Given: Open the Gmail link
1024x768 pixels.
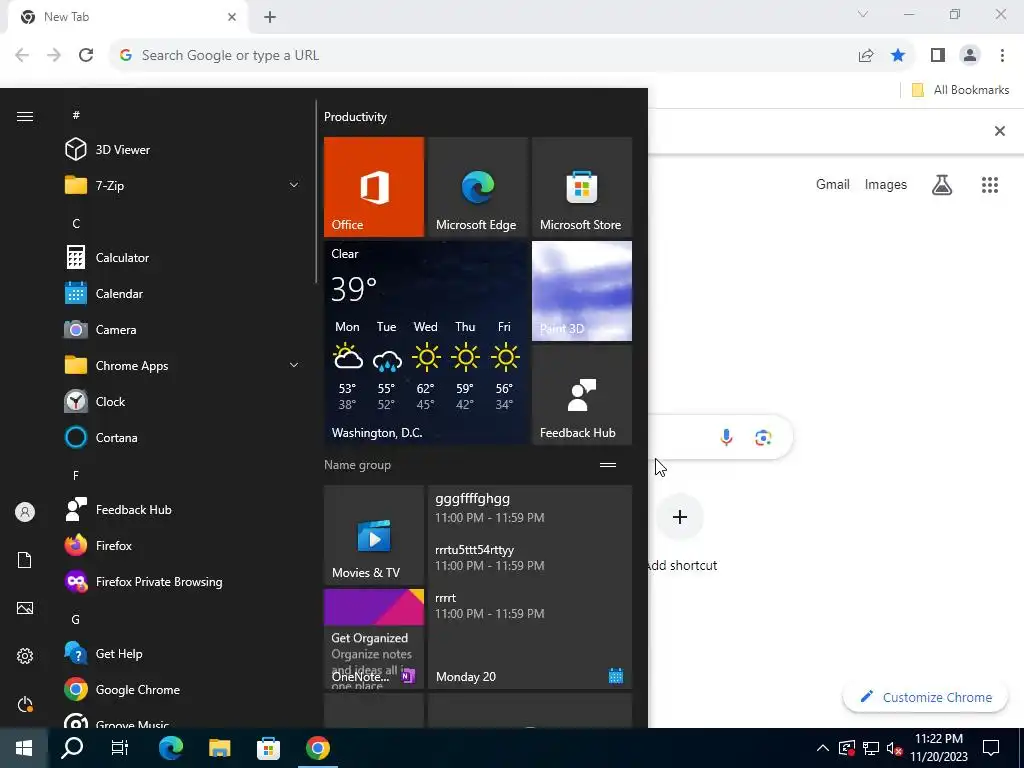Looking at the screenshot, I should pos(833,185).
